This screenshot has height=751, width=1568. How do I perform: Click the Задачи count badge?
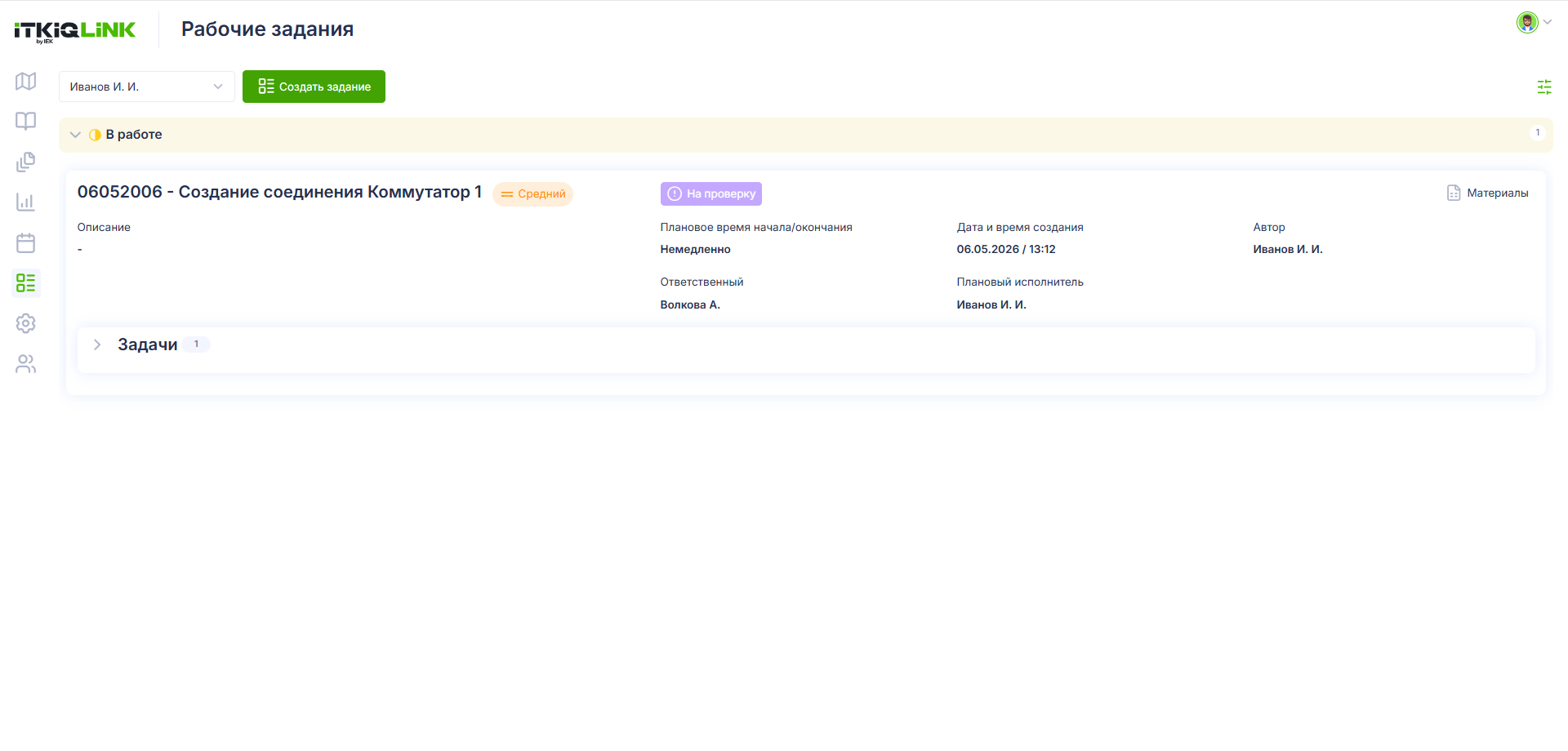tap(196, 344)
